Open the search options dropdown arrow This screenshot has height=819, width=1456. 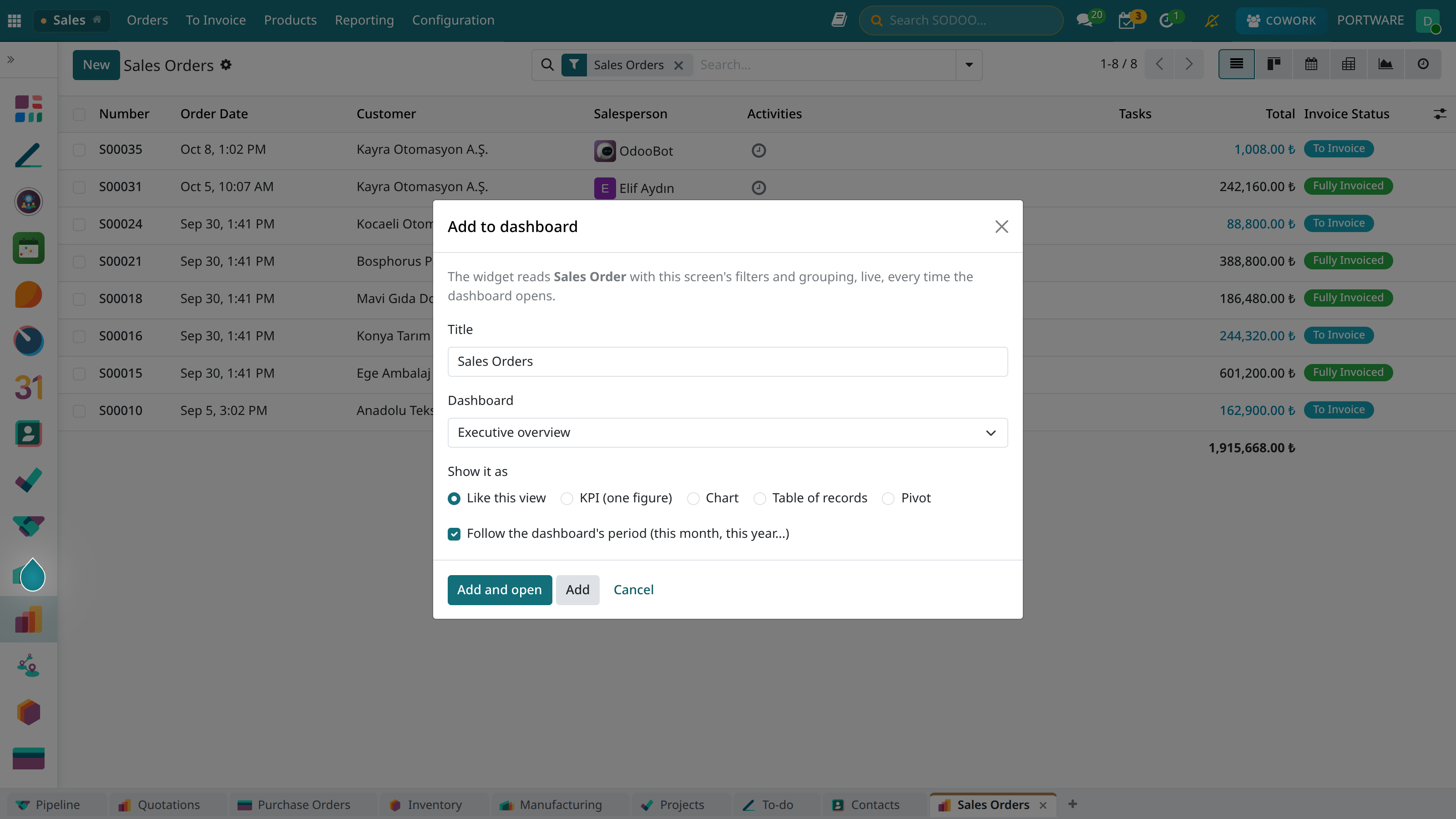[969, 65]
